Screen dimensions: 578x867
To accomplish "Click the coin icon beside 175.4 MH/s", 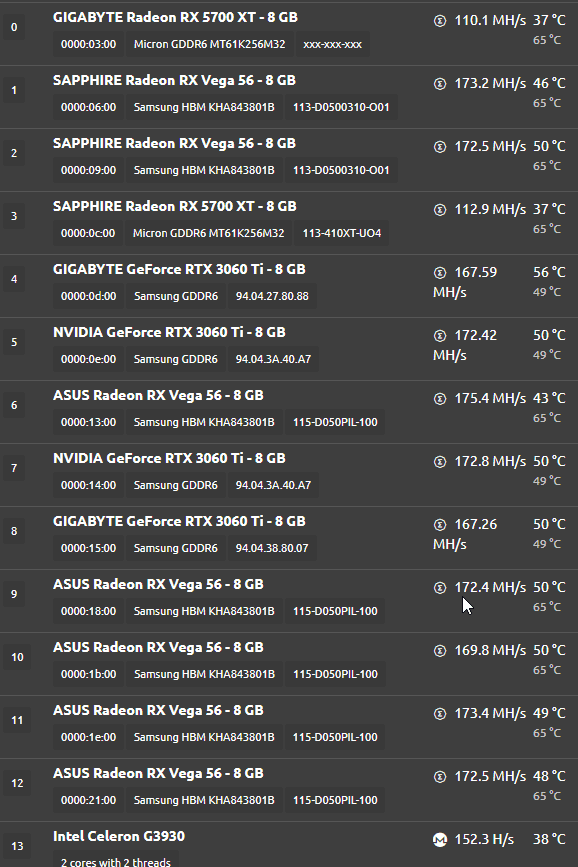I will point(440,399).
